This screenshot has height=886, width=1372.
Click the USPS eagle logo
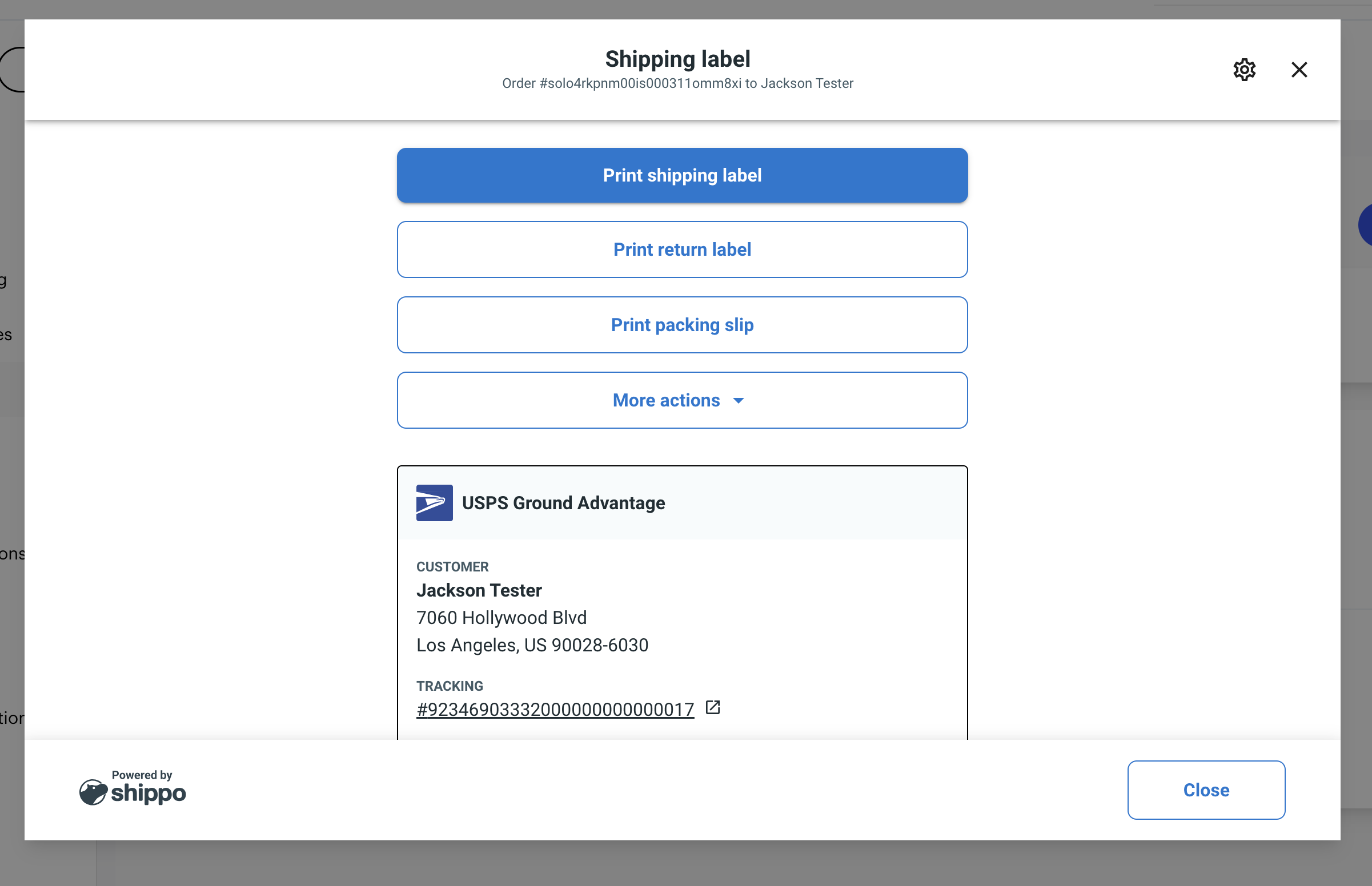click(x=434, y=502)
